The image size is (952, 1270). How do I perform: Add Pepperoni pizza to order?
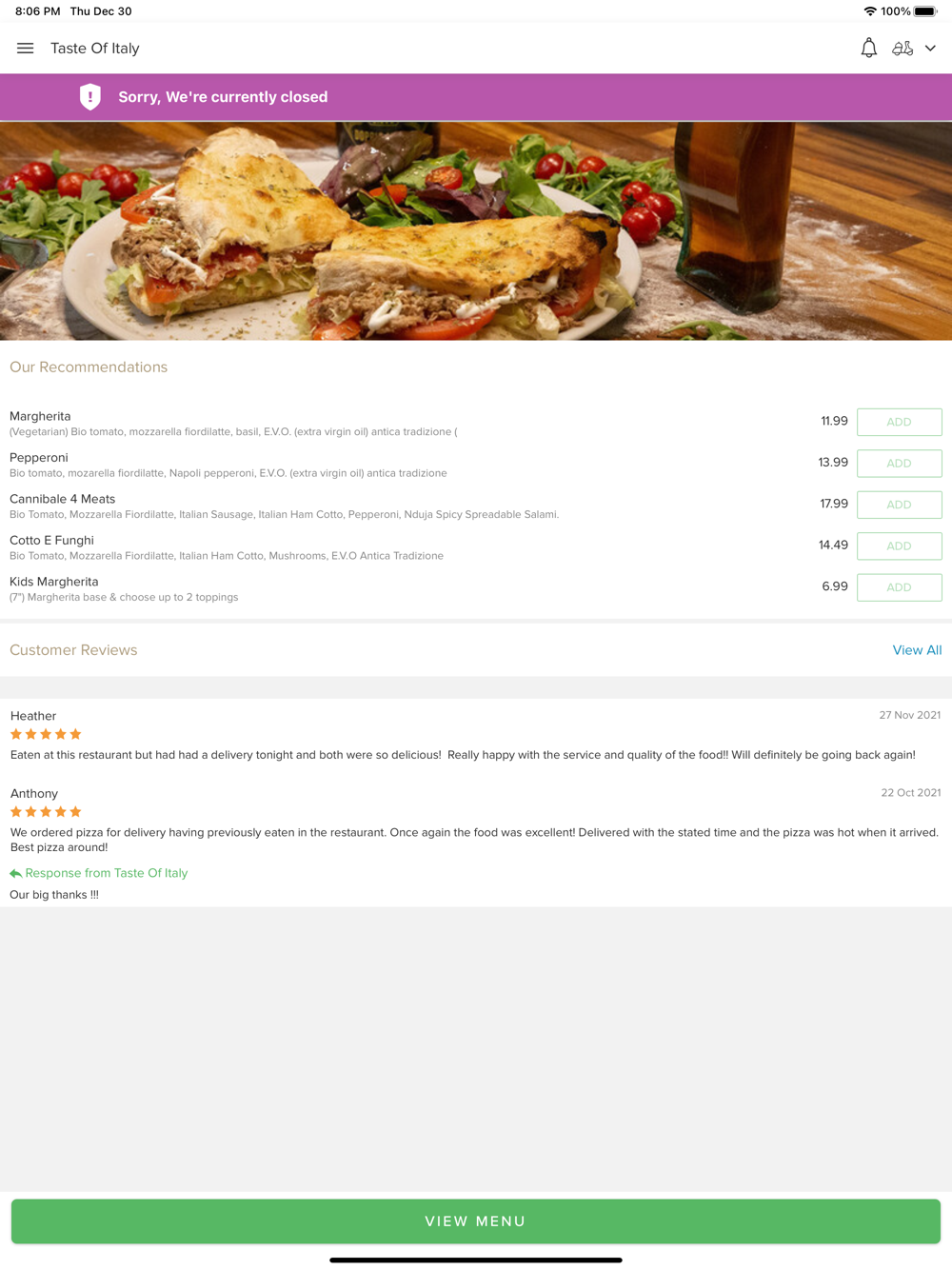click(900, 464)
